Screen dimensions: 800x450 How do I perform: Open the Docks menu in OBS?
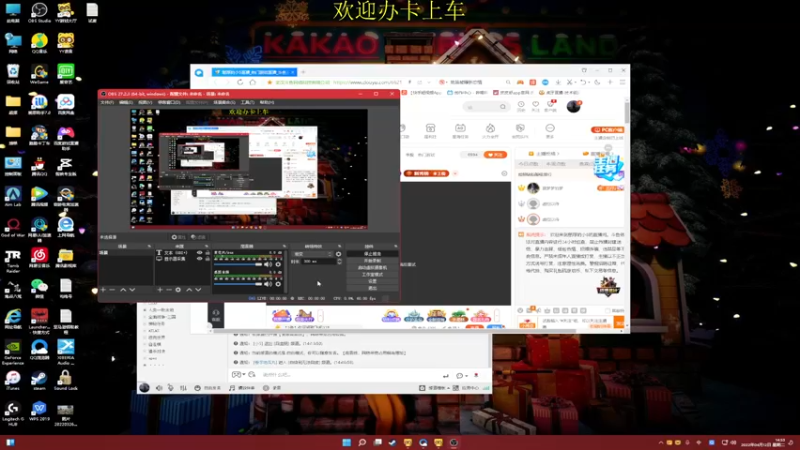click(x=169, y=102)
